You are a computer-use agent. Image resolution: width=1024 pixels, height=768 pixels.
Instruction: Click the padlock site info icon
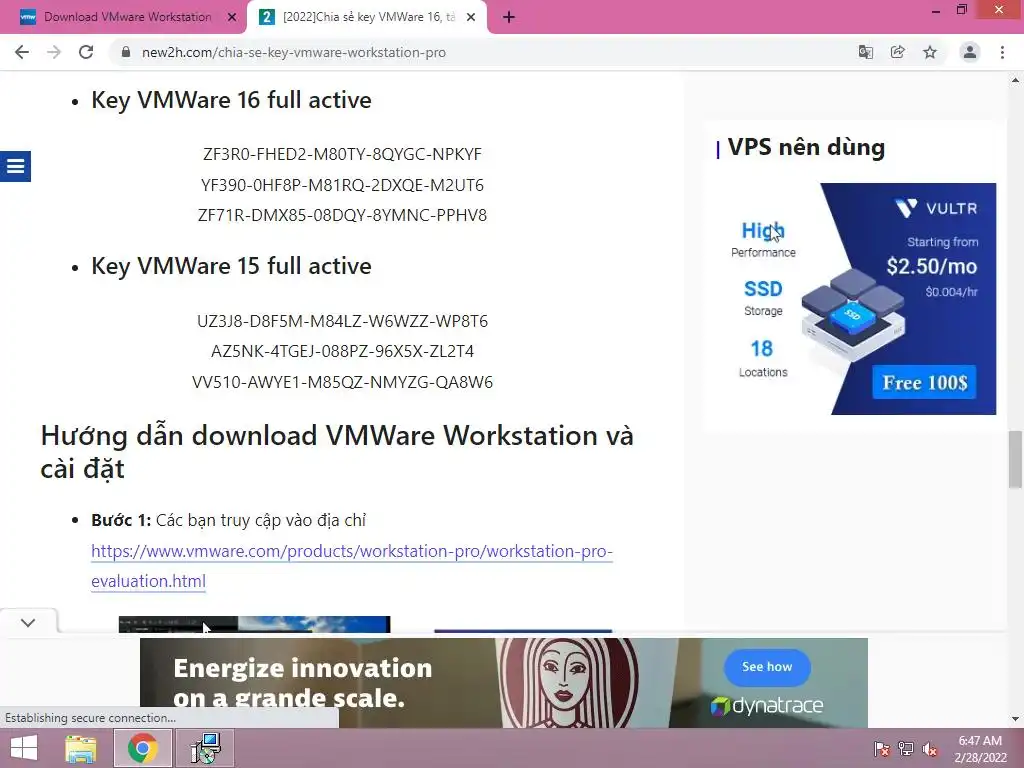click(126, 52)
